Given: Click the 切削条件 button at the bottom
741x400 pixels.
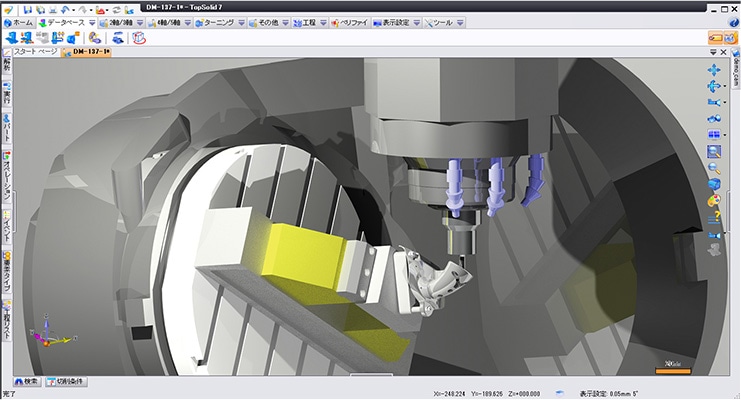Looking at the screenshot, I should [68, 382].
